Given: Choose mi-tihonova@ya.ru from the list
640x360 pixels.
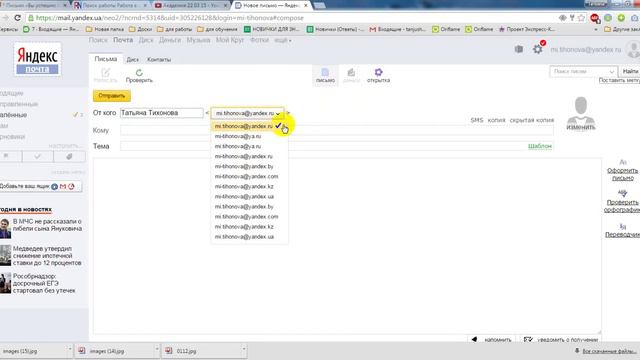Looking at the screenshot, I should point(238,136).
